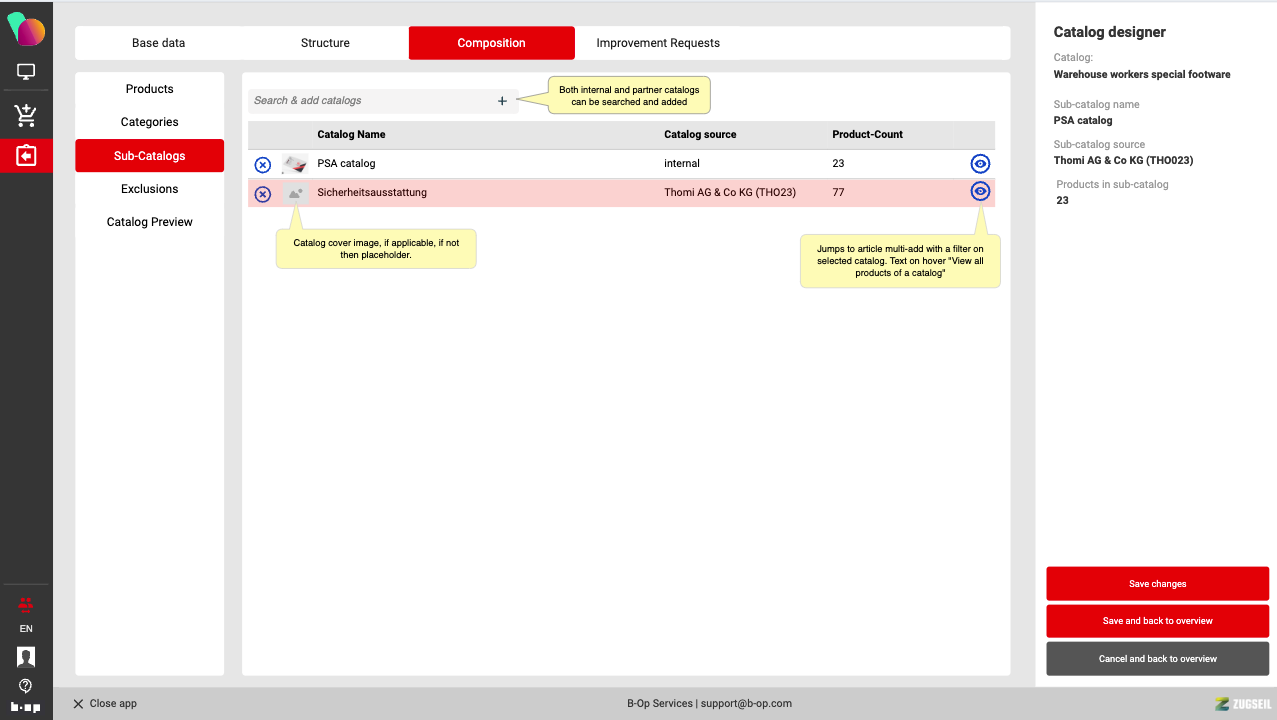This screenshot has height=720, width=1277.
Task: Click the Save changes button
Action: point(1157,584)
